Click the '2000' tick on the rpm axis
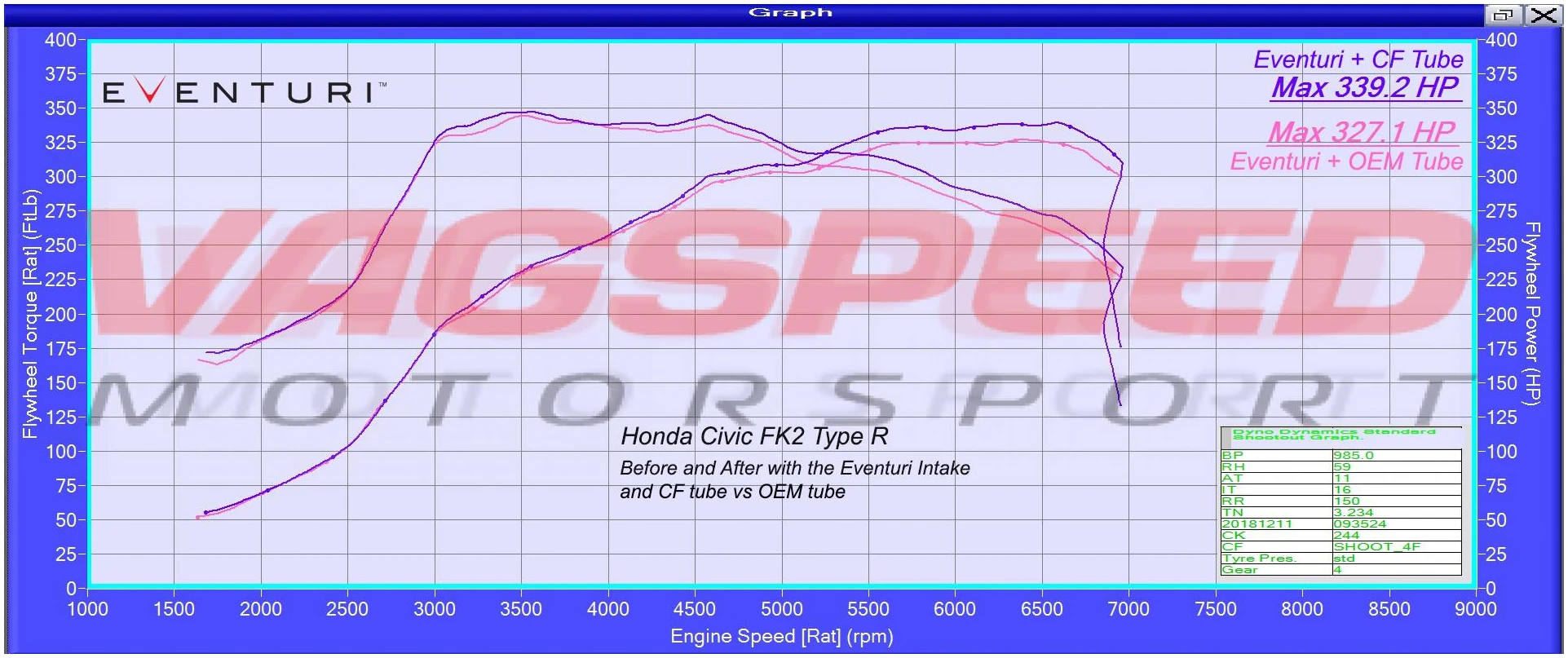 261,609
